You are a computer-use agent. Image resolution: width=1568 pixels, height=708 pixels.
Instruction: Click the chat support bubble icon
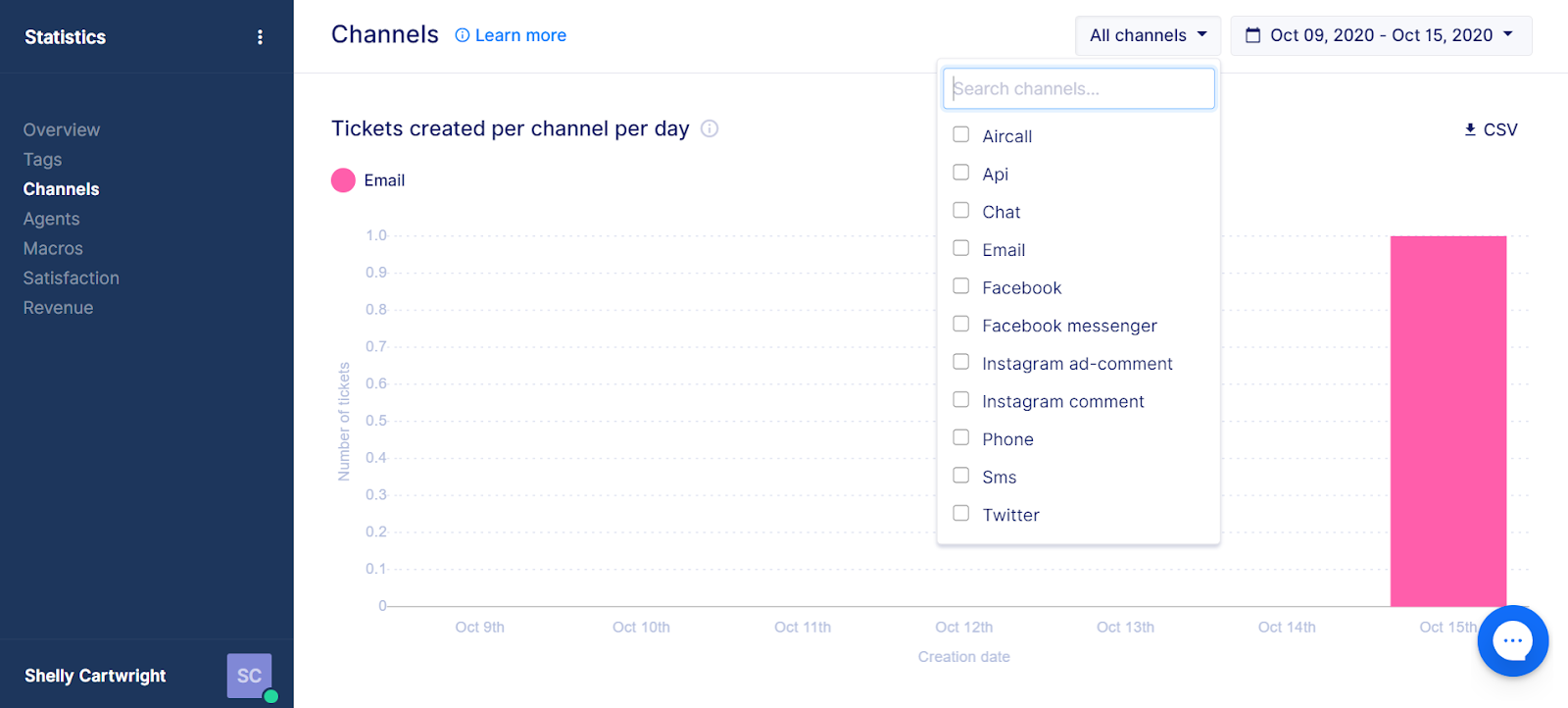click(1513, 641)
